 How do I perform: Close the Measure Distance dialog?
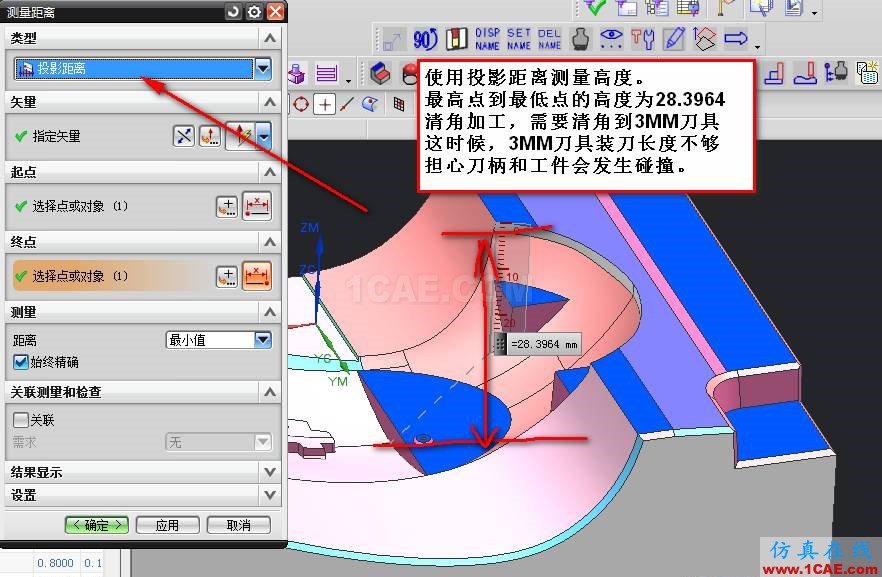[x=275, y=11]
